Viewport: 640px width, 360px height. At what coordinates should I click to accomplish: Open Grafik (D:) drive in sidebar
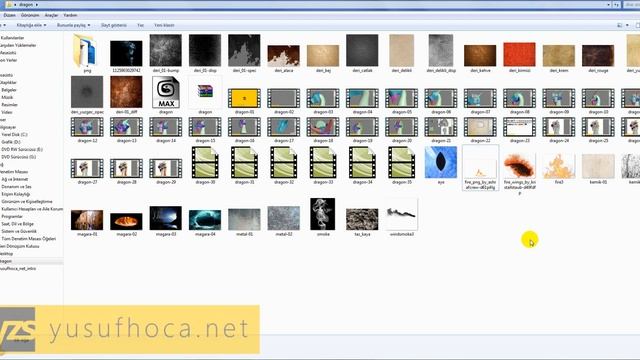pyautogui.click(x=11, y=142)
